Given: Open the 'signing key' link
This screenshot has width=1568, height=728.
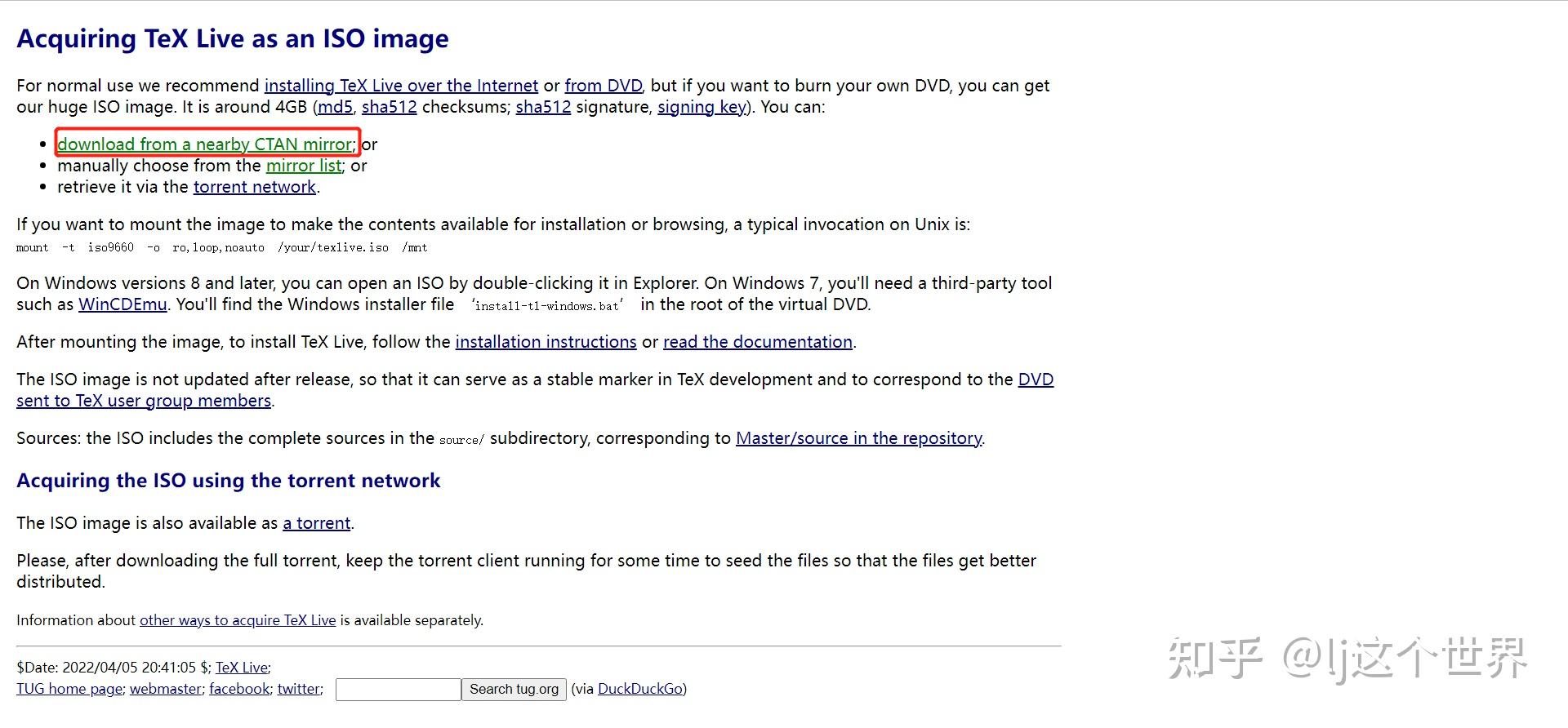Looking at the screenshot, I should pos(702,107).
